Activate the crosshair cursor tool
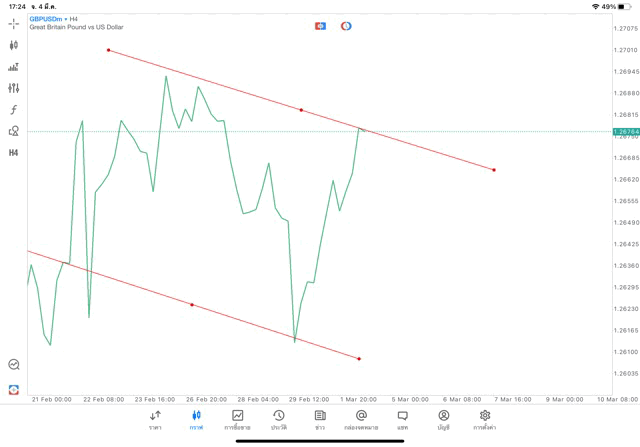The width and height of the screenshot is (640, 447). (14, 23)
